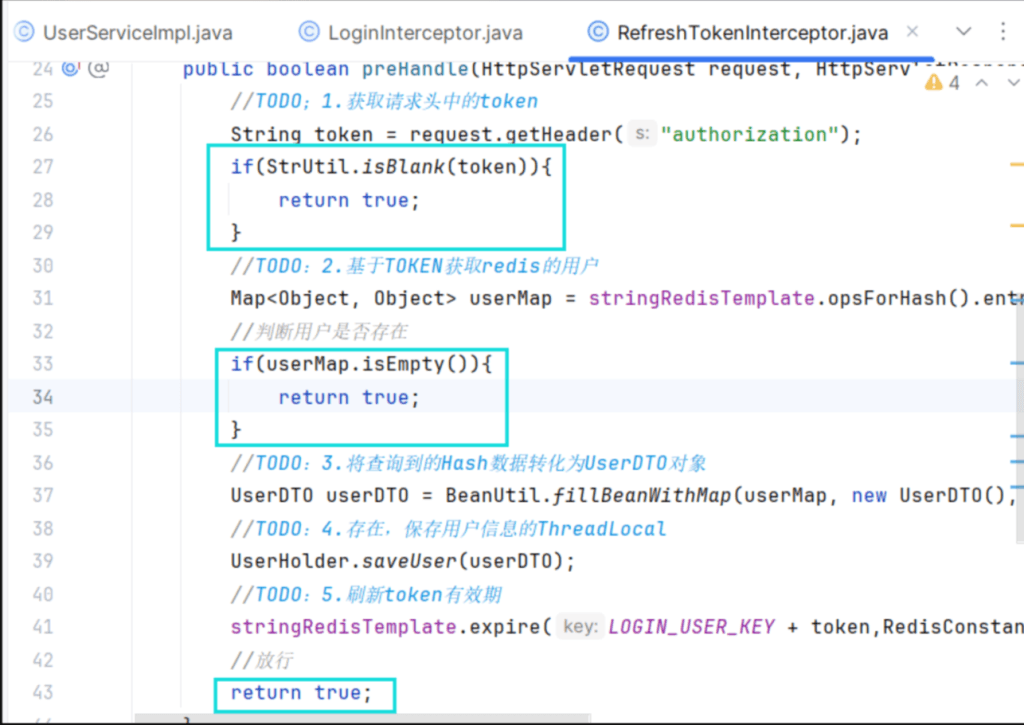This screenshot has height=725, width=1024.
Task: Click line number 34 in the gutter
Action: (x=42, y=397)
